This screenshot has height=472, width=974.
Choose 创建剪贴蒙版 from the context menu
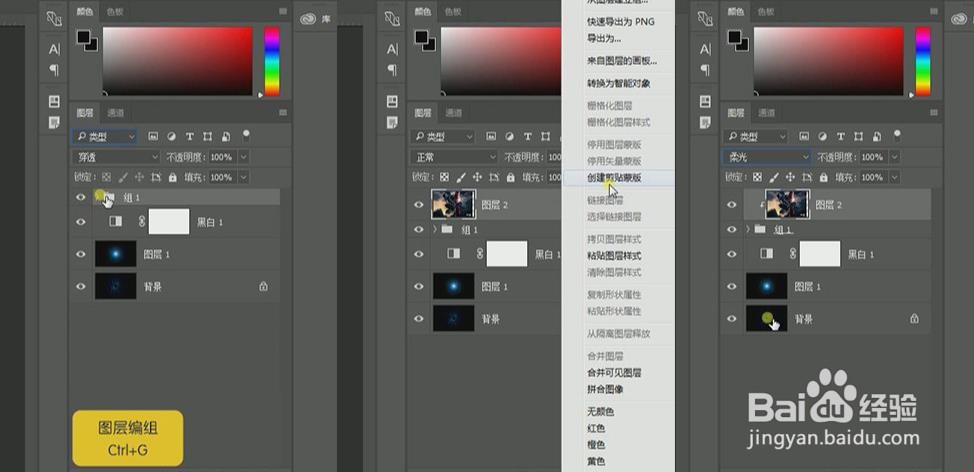[614, 178]
